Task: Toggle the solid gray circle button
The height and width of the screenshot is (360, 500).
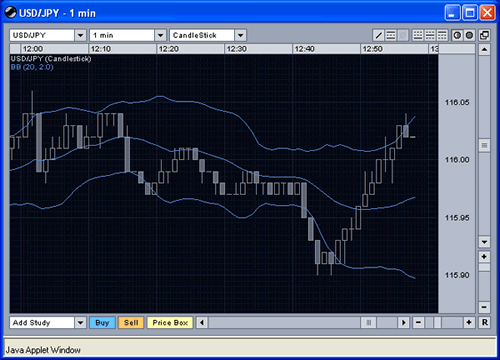Action: click(469, 35)
